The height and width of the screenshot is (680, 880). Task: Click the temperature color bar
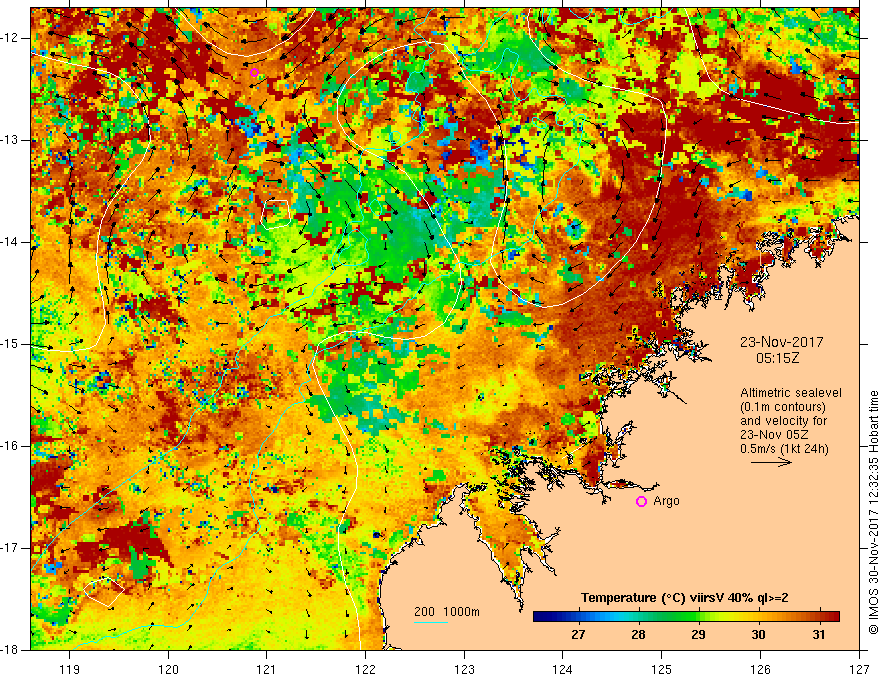click(686, 617)
